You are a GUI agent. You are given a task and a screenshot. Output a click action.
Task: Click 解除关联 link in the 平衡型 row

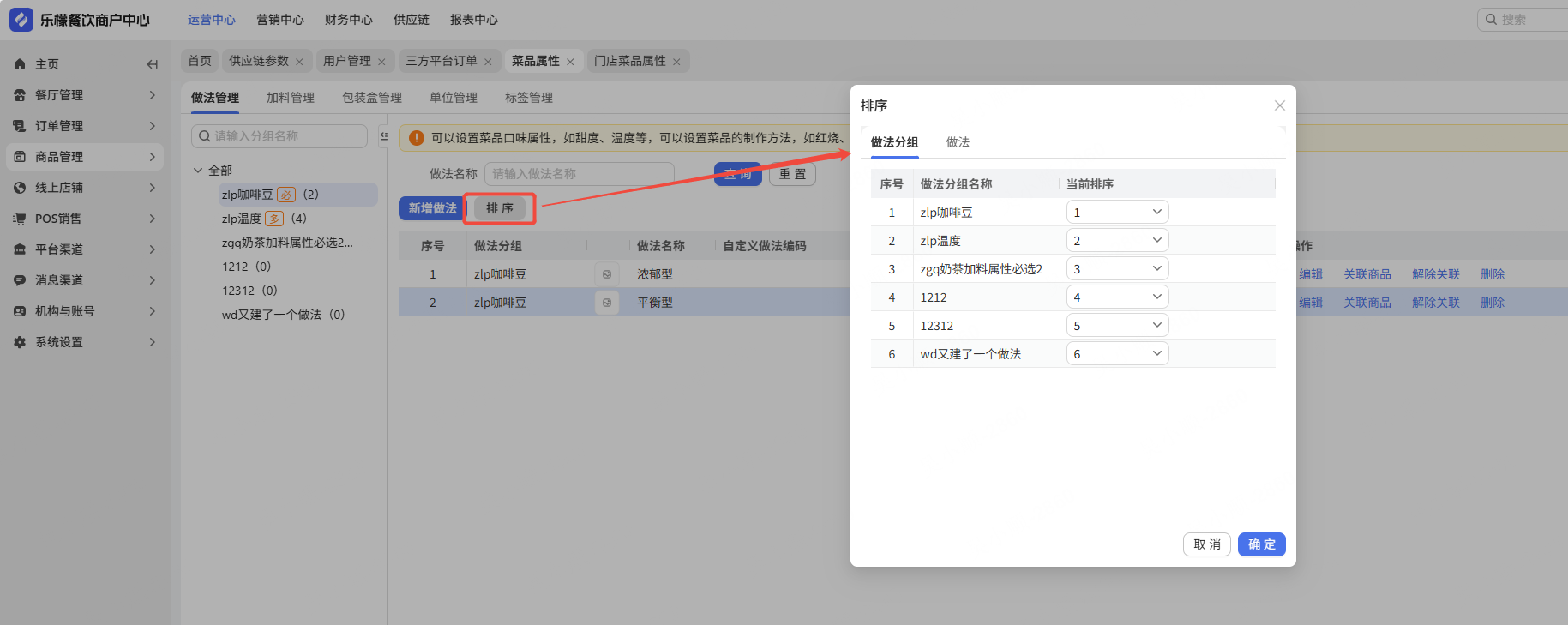[1436, 303]
